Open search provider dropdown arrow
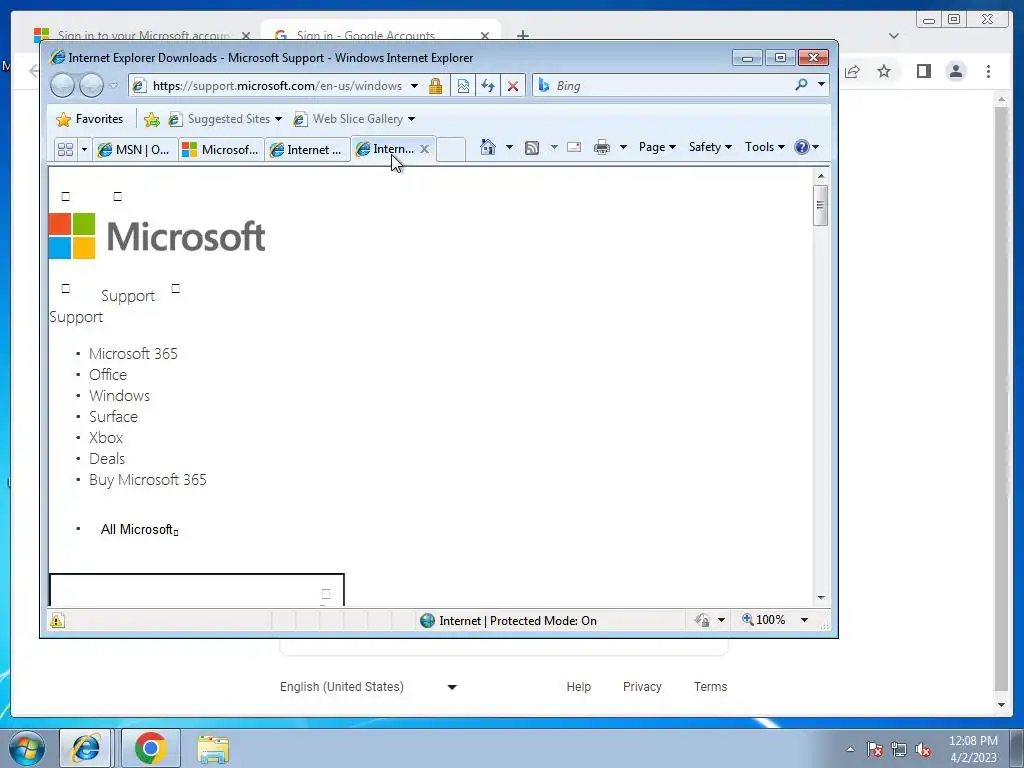Screen dimensions: 1024x768 click(x=821, y=84)
